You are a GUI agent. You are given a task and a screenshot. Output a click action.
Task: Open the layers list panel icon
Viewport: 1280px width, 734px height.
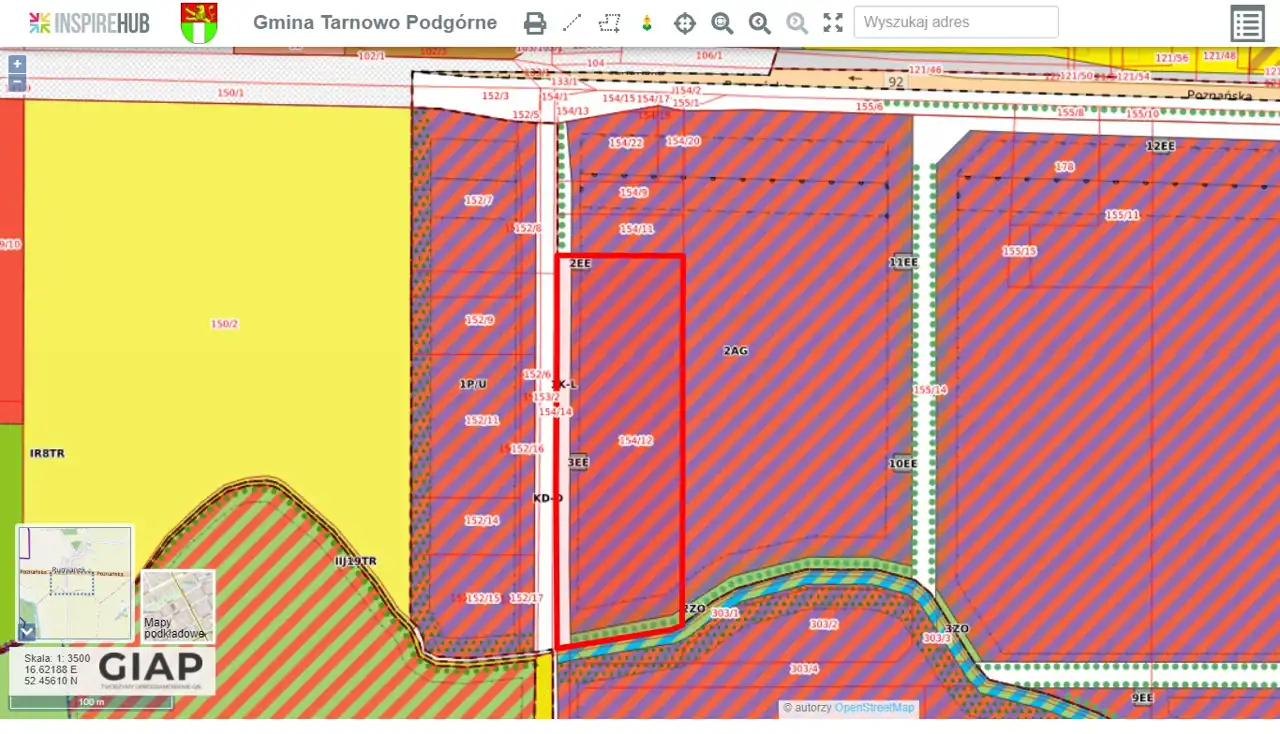[x=1248, y=23]
